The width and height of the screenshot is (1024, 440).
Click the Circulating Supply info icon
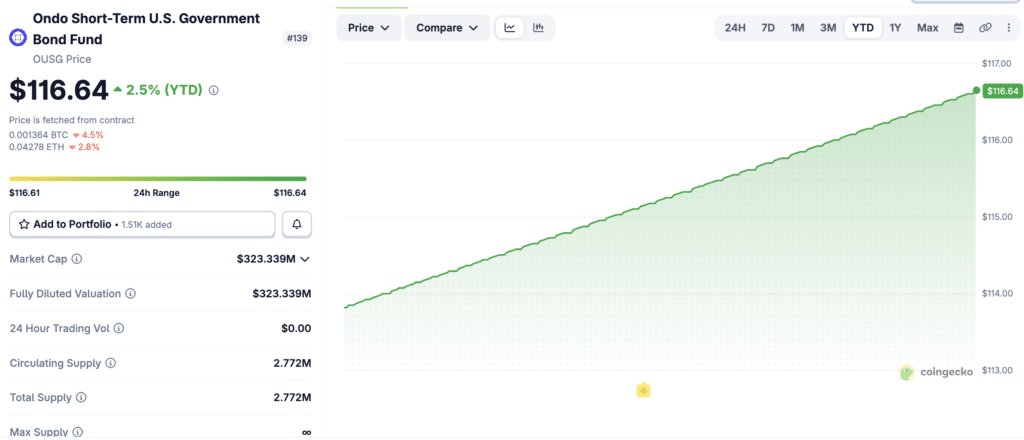[x=111, y=363]
